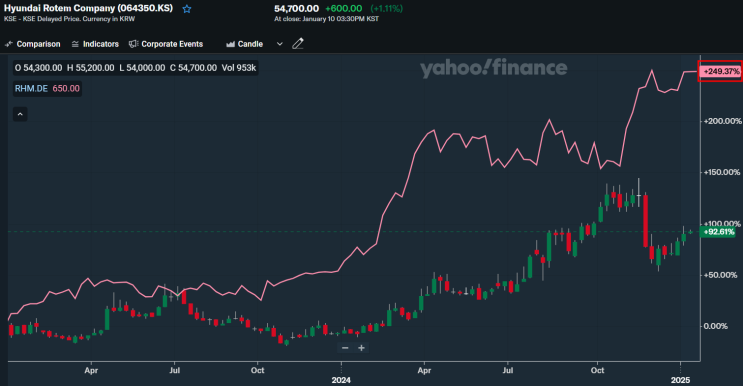Click the Candle chart type icon
This screenshot has width=743, height=386.
click(230, 44)
